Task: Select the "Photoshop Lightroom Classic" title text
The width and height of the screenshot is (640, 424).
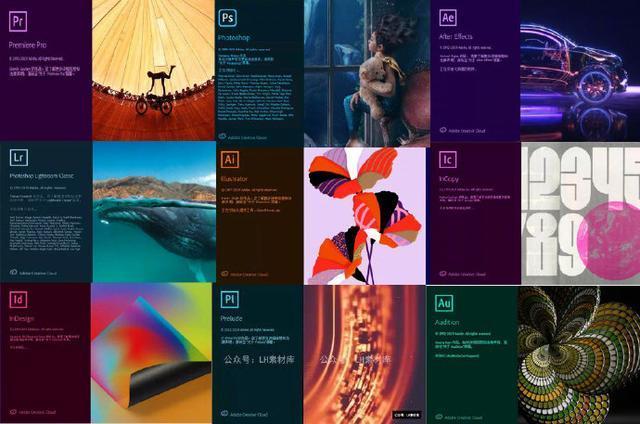Action: point(42,175)
